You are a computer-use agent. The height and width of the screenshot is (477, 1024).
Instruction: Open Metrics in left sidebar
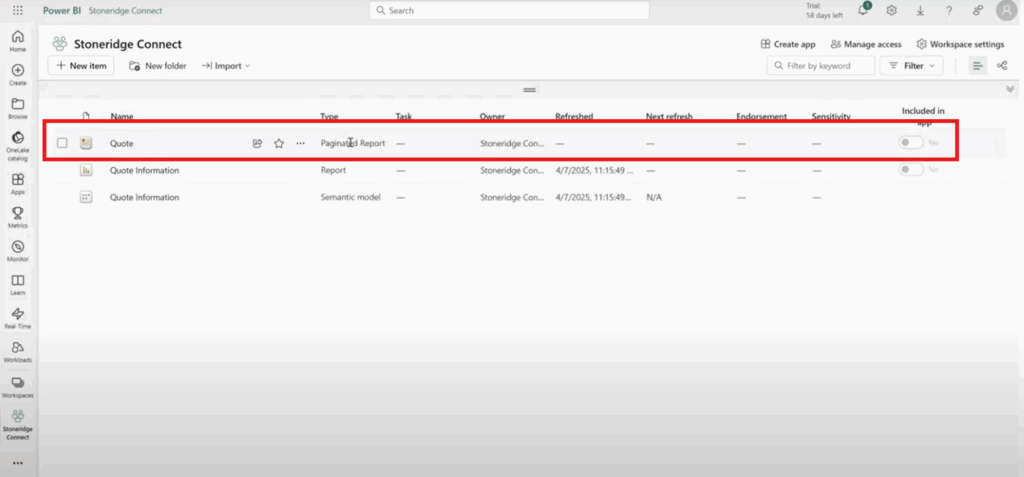18,217
